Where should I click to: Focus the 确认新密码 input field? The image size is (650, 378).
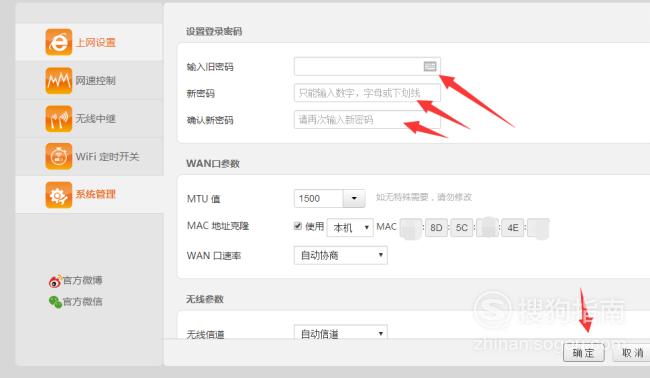[x=367, y=120]
